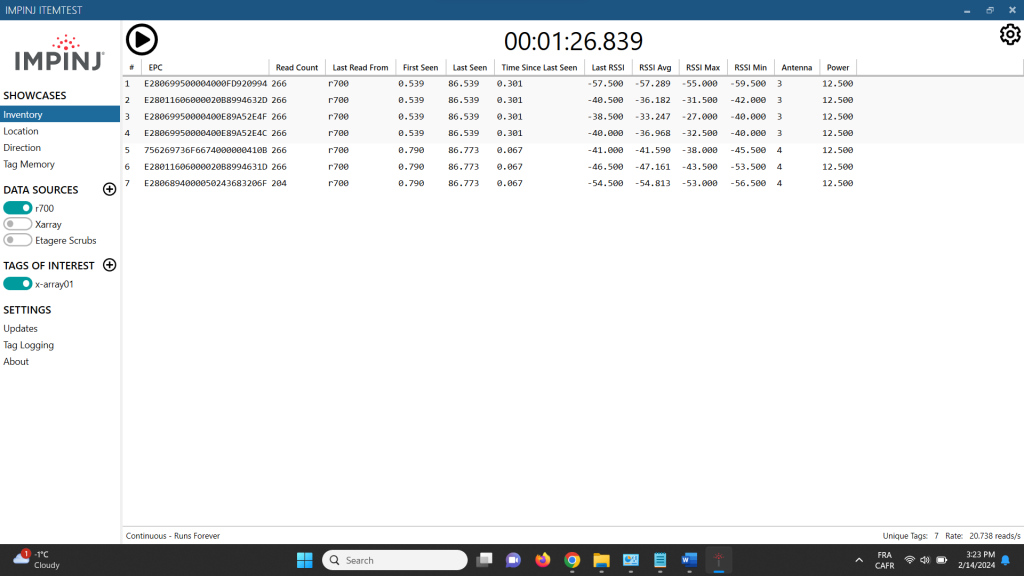The image size is (1024, 576).
Task: Enable the Xarray data source toggle
Action: pos(18,224)
